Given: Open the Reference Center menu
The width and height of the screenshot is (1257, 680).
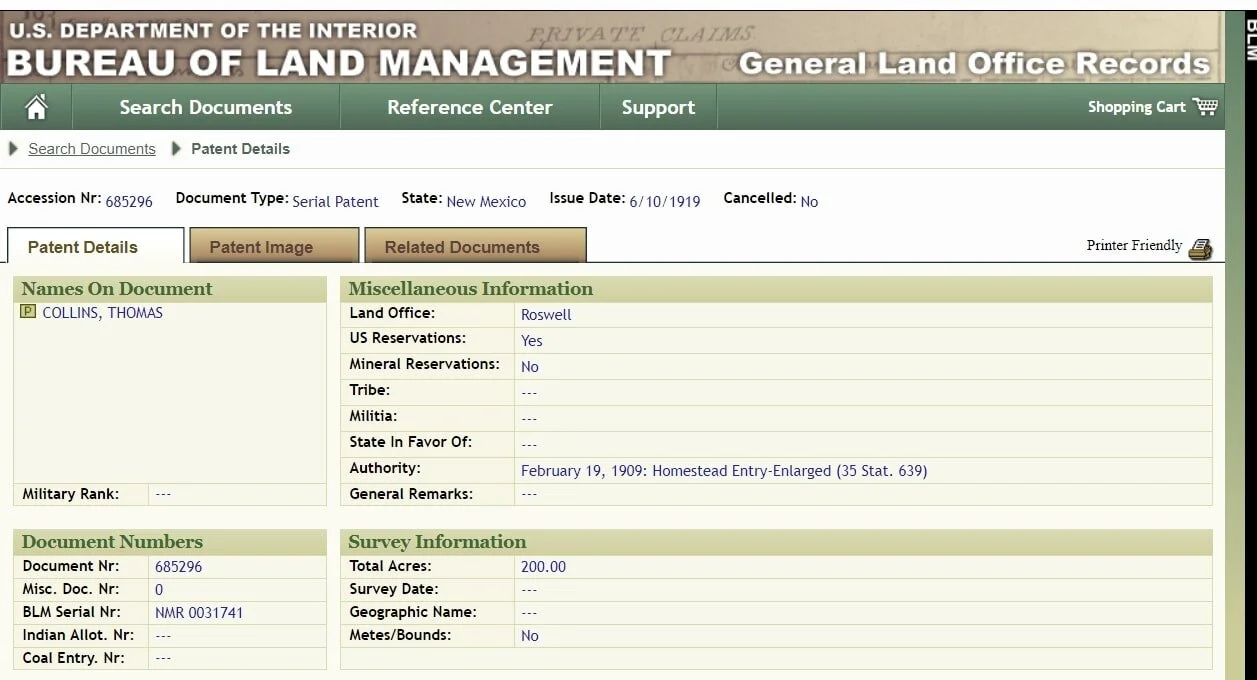Looking at the screenshot, I should (x=470, y=107).
